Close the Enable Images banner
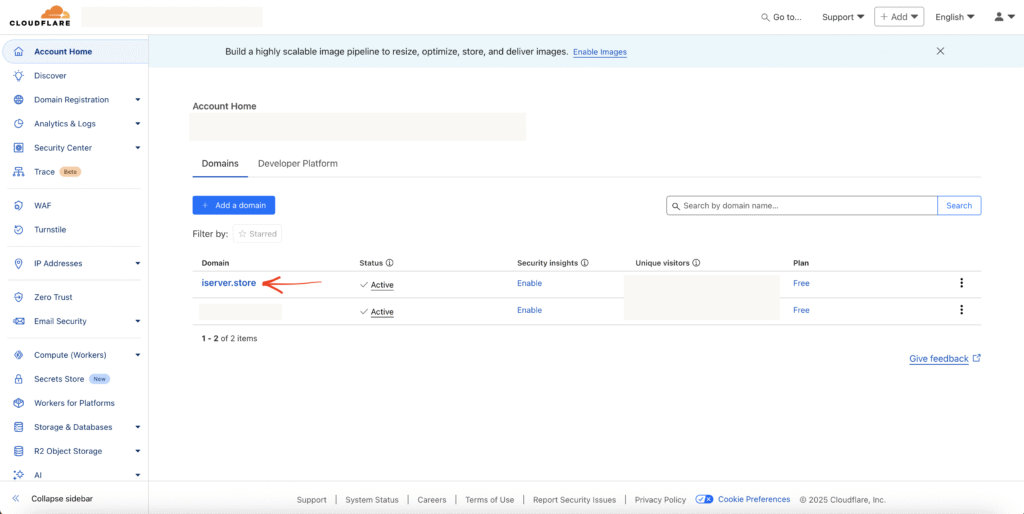The width and height of the screenshot is (1024, 514). pyautogui.click(x=940, y=51)
